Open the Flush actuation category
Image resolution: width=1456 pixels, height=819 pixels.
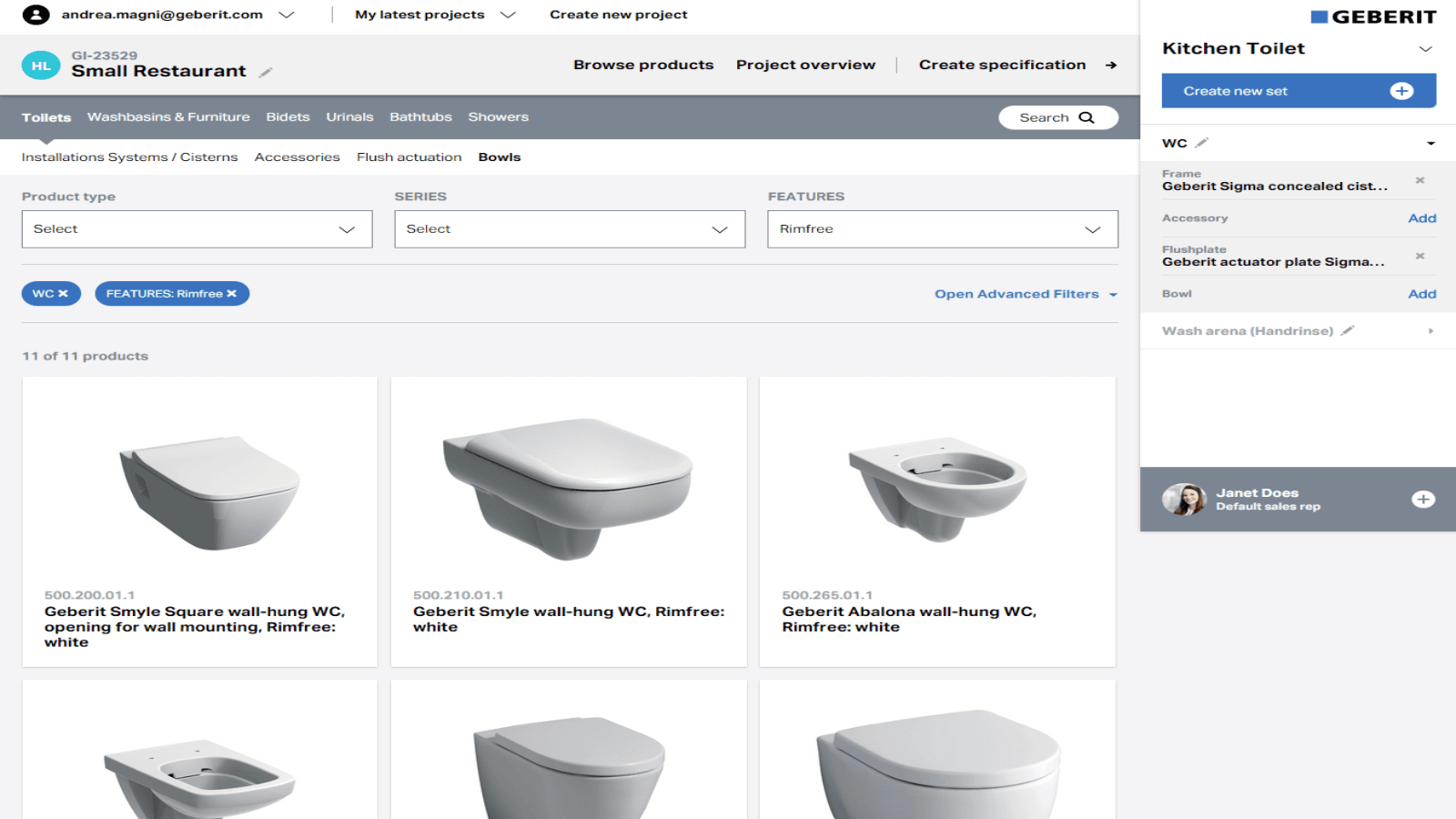coord(409,157)
